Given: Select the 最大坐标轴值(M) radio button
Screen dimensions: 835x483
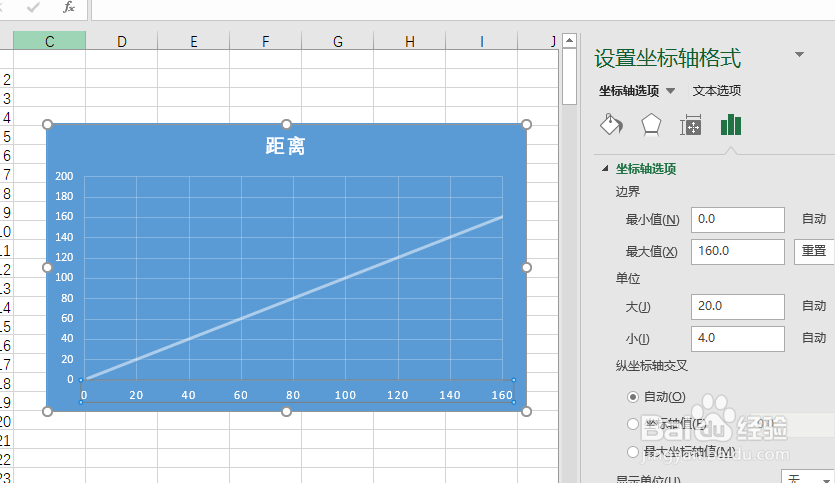Looking at the screenshot, I should click(633, 452).
